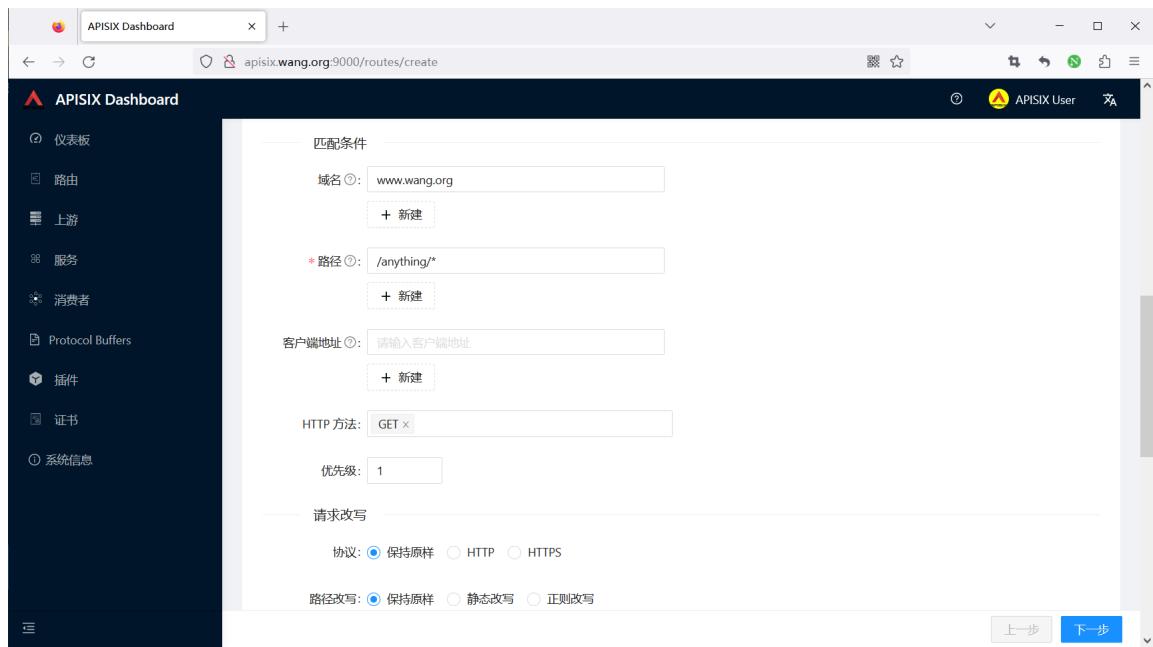Screen dimensions: 1153x647
Task: Go back with the browser back arrow
Action: (x=29, y=62)
